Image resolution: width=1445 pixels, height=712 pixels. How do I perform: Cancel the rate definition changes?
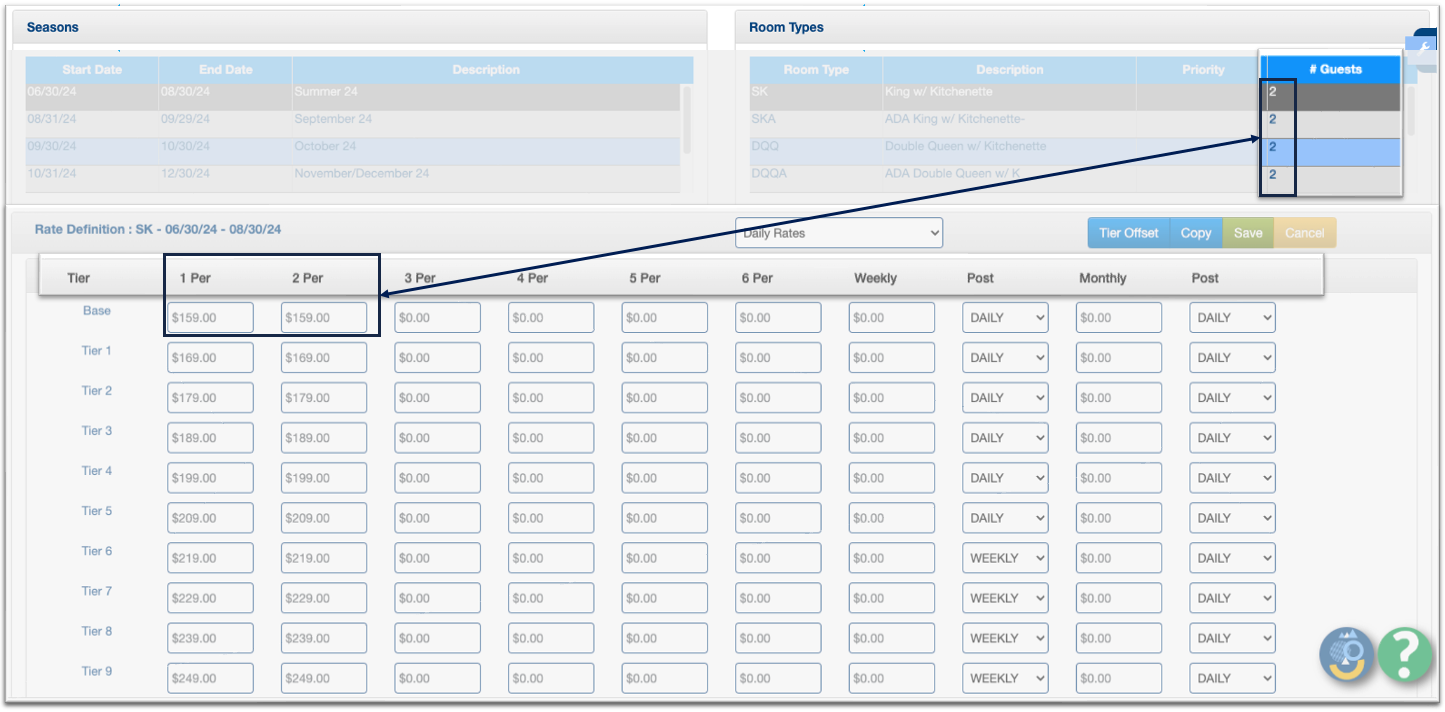[x=1304, y=233]
